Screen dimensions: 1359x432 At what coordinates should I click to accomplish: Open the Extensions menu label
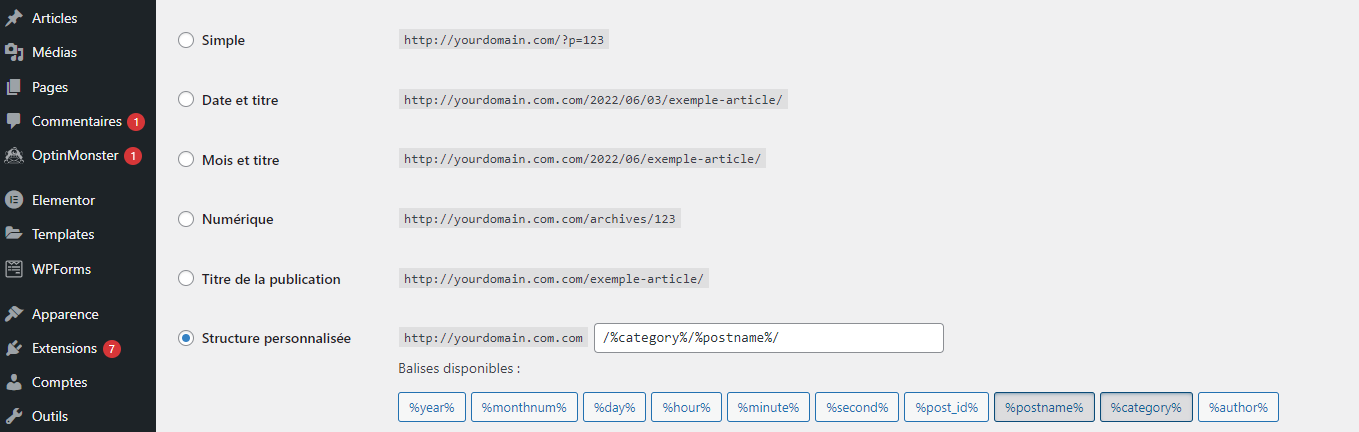tap(64, 348)
